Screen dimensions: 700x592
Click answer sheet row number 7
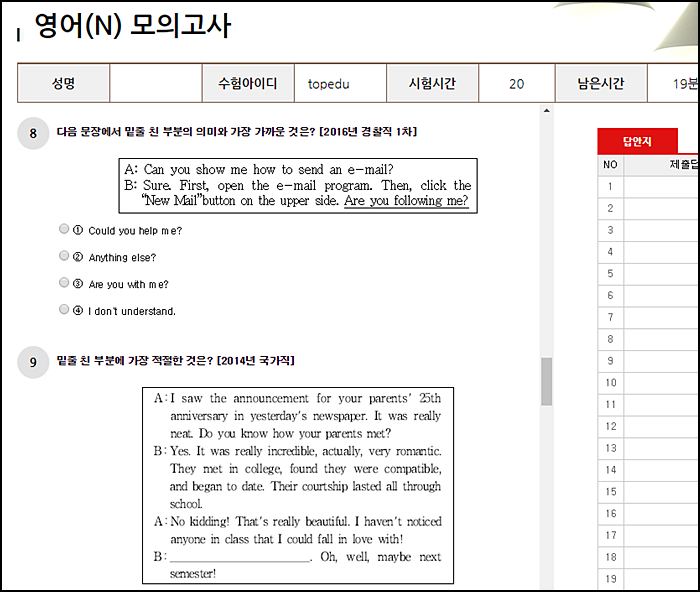[x=610, y=317]
